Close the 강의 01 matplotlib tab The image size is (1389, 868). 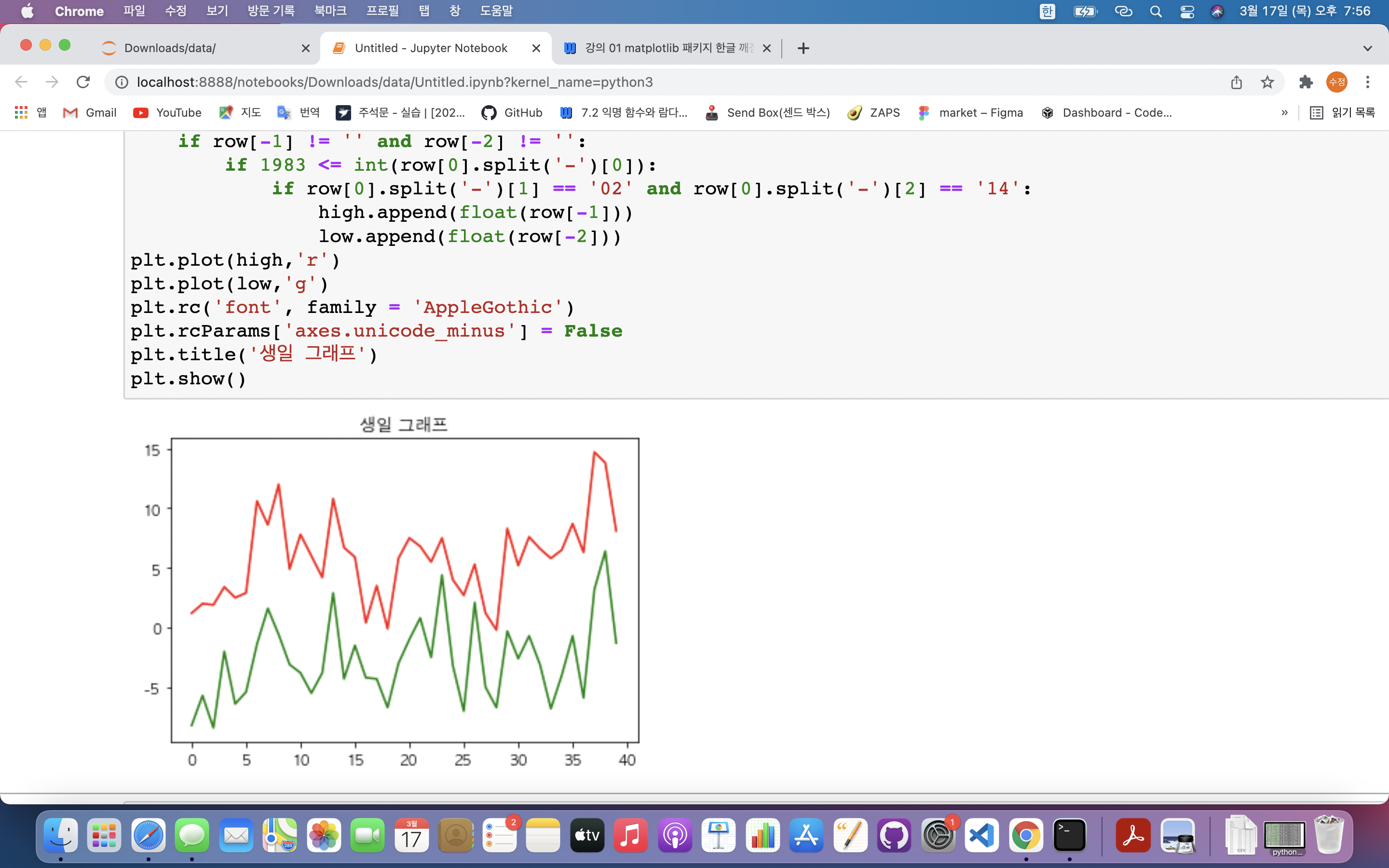[x=766, y=48]
